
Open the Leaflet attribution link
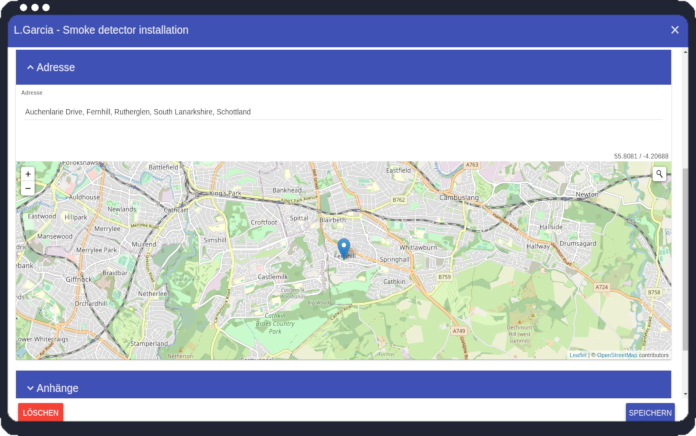click(x=577, y=355)
